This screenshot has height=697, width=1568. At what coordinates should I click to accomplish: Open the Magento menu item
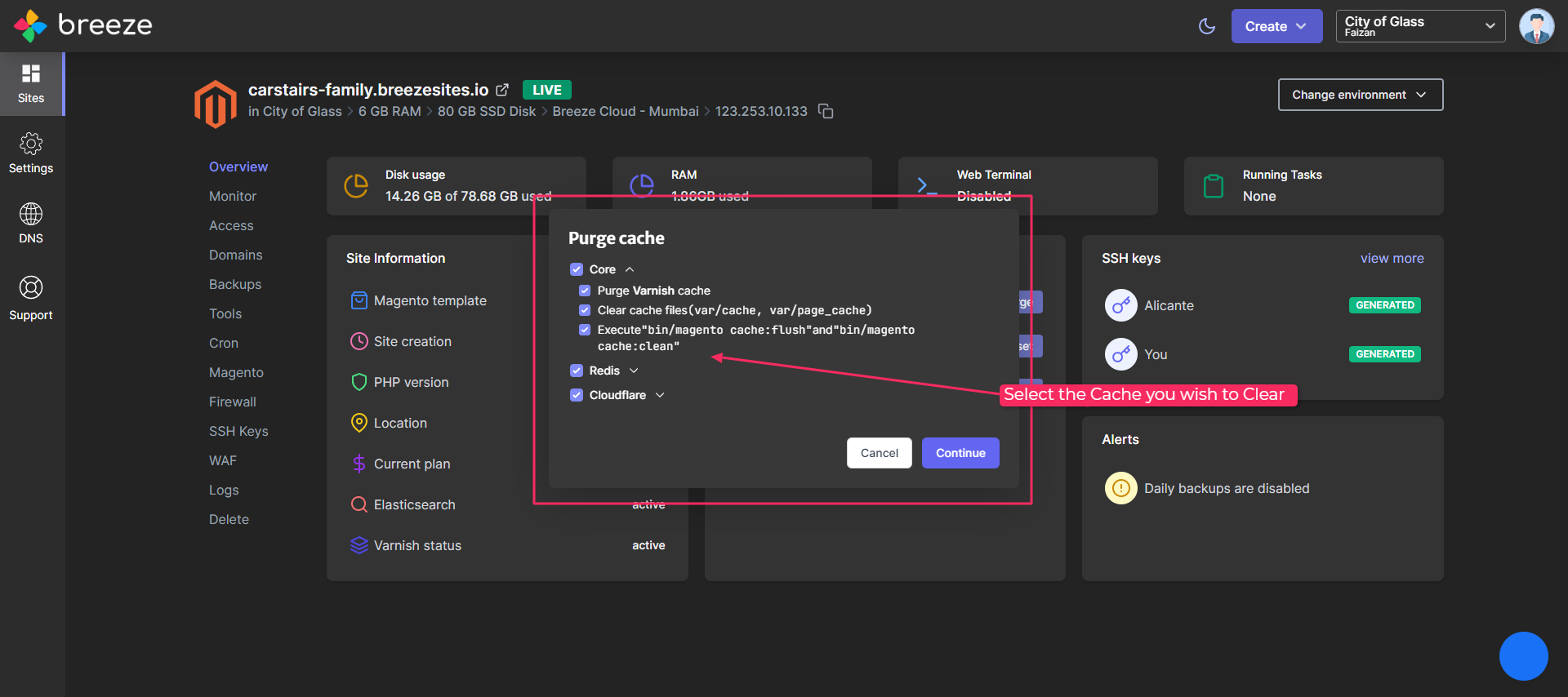(236, 372)
